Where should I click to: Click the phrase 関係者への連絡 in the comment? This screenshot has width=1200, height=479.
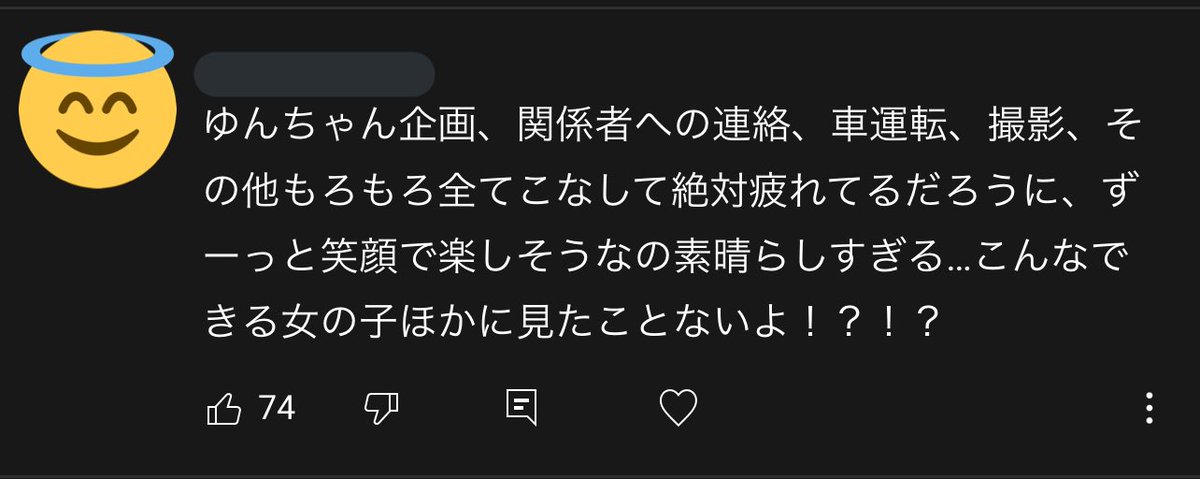pyautogui.click(x=652, y=127)
